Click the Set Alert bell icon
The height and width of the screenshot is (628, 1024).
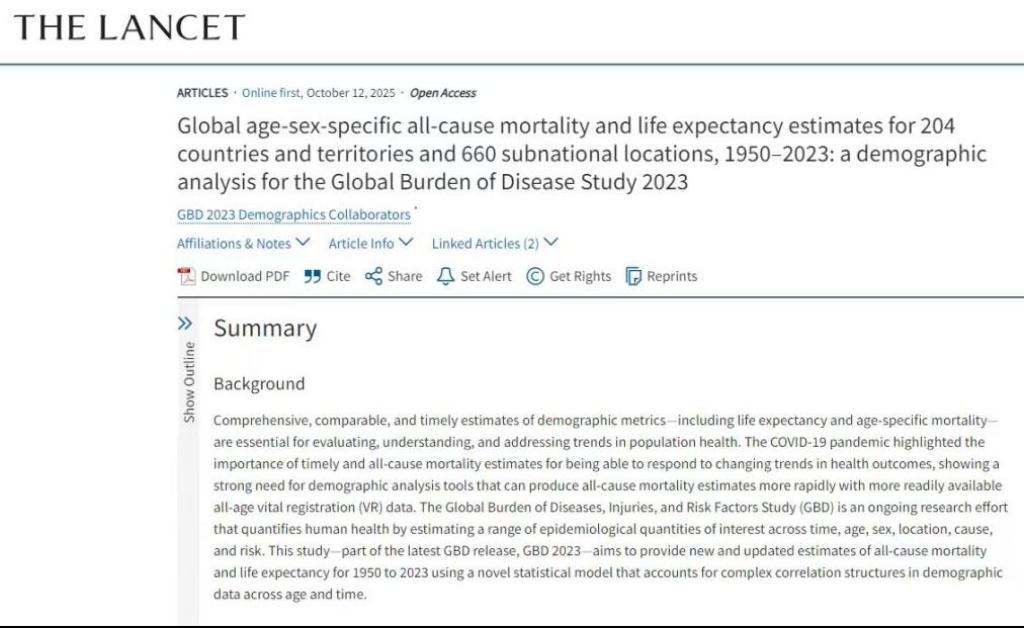click(446, 276)
